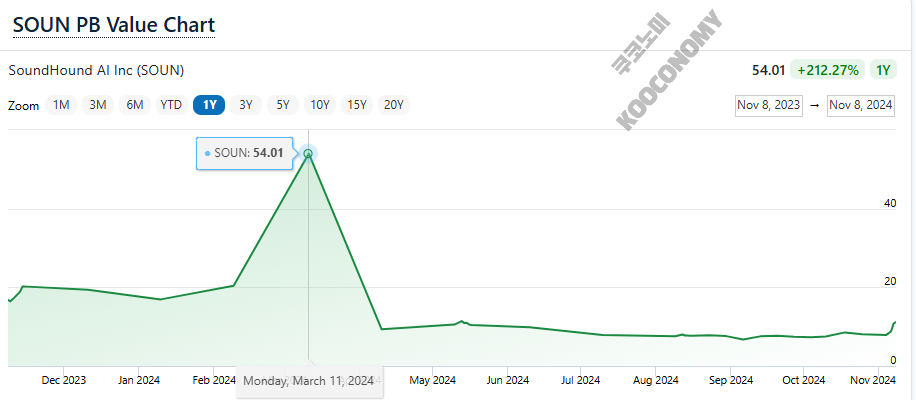Switch chart to YTD range
Image resolution: width=916 pixels, height=400 pixels.
click(x=171, y=105)
